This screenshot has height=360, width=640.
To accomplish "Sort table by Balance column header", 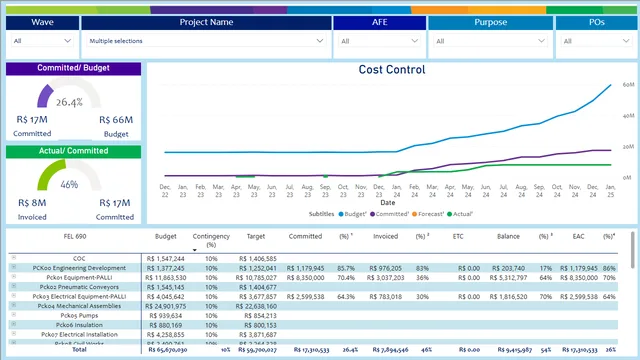I will [508, 236].
